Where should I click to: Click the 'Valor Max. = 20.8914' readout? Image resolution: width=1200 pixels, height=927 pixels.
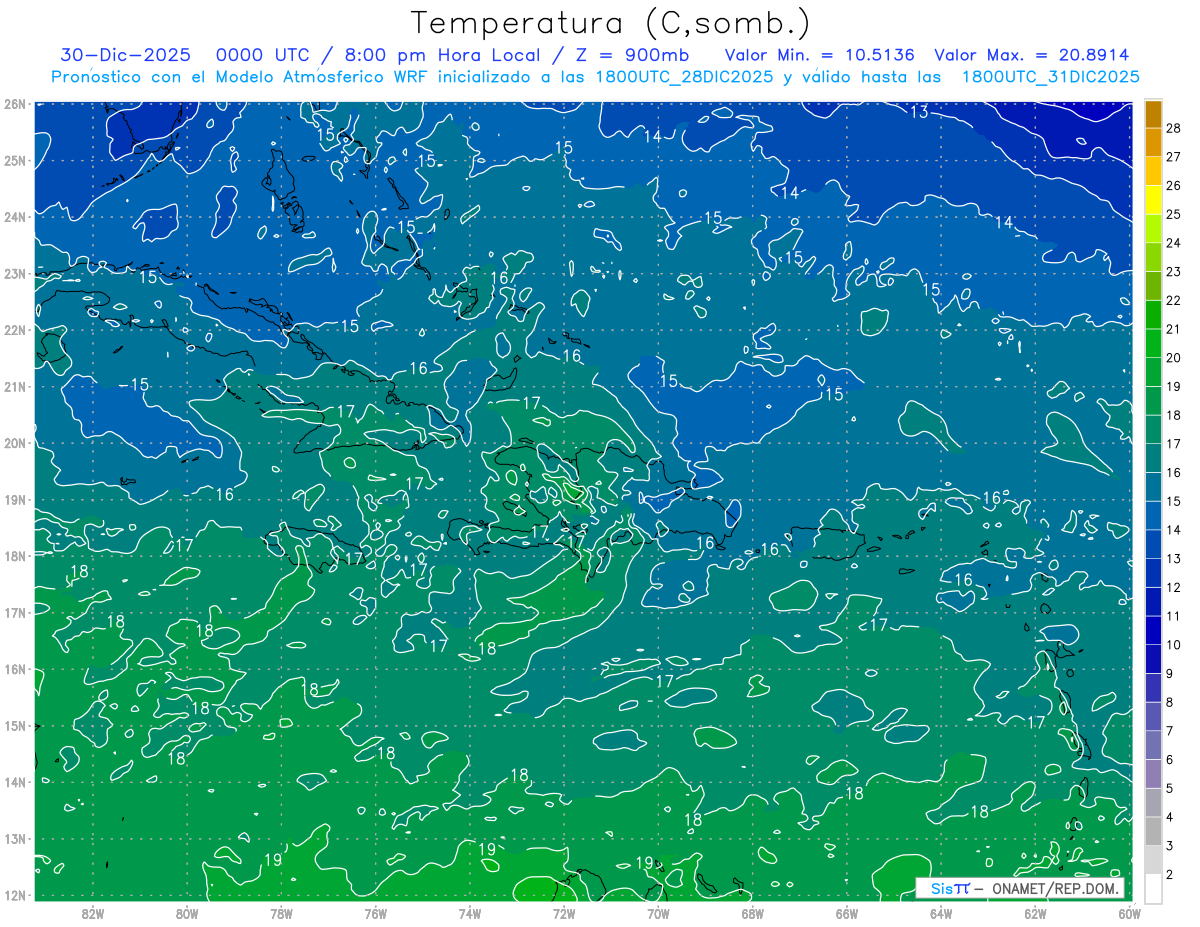point(1032,55)
